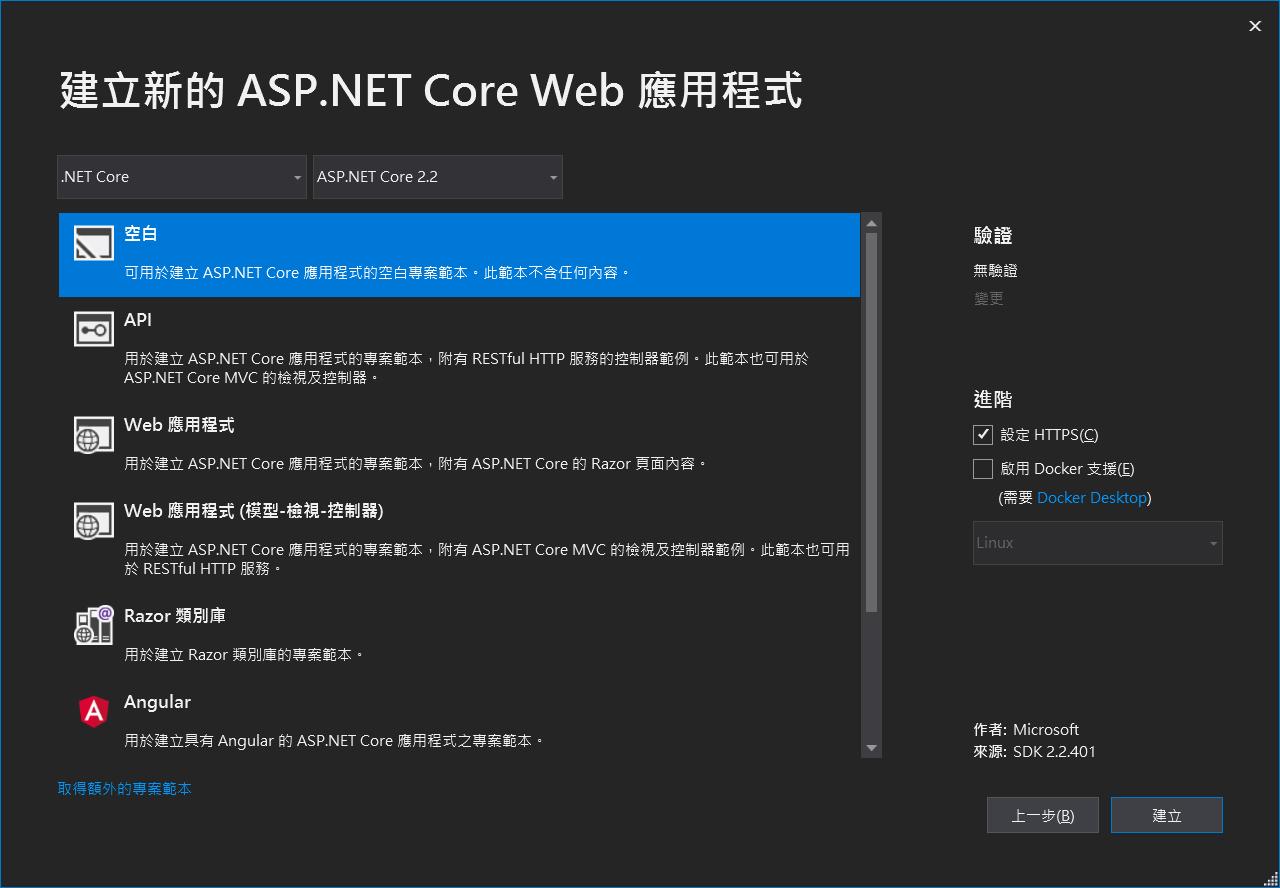1280x888 pixels.
Task: Click the template list scroll up arrow
Action: click(x=871, y=223)
